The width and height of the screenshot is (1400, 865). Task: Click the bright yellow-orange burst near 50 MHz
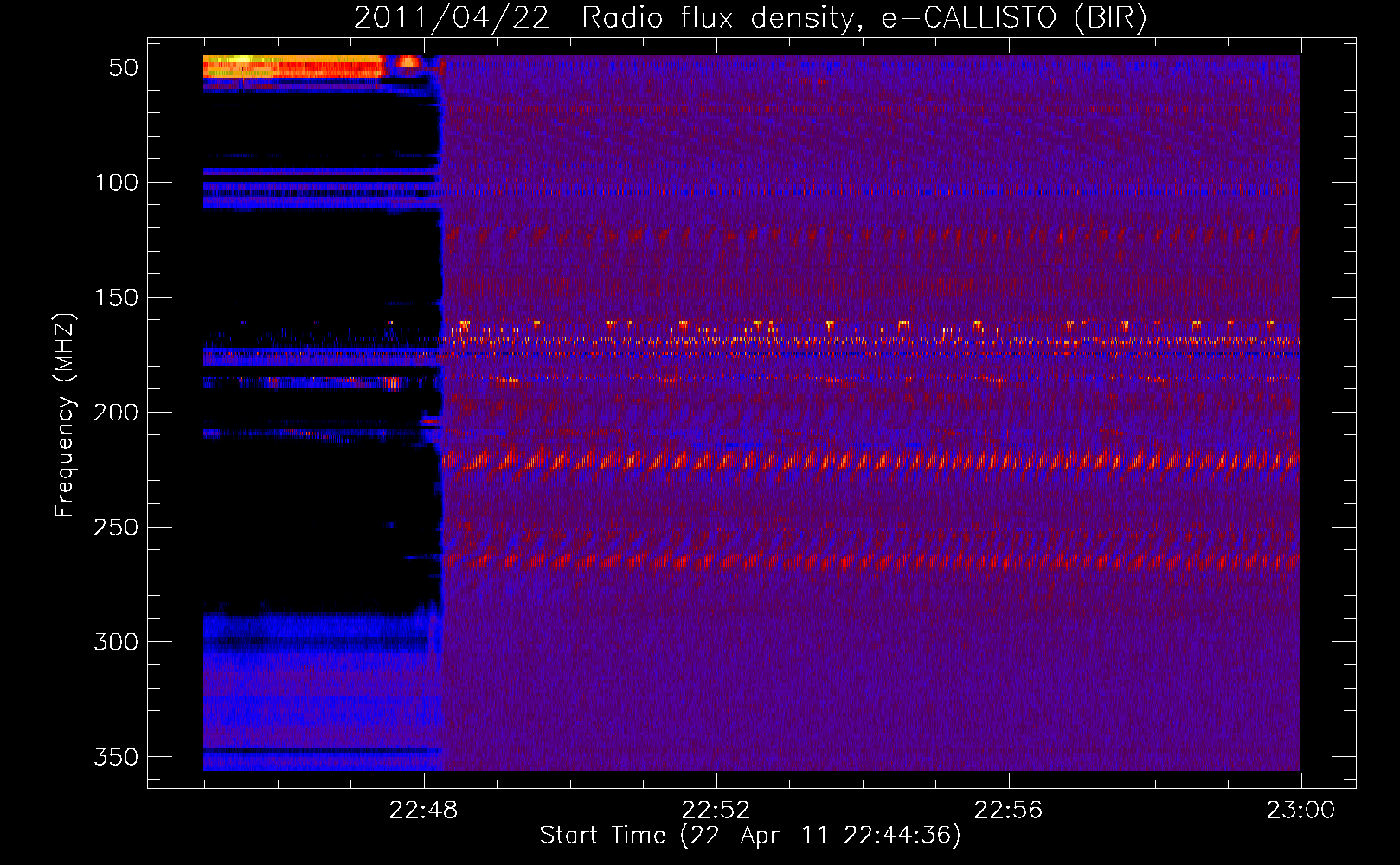click(x=294, y=67)
